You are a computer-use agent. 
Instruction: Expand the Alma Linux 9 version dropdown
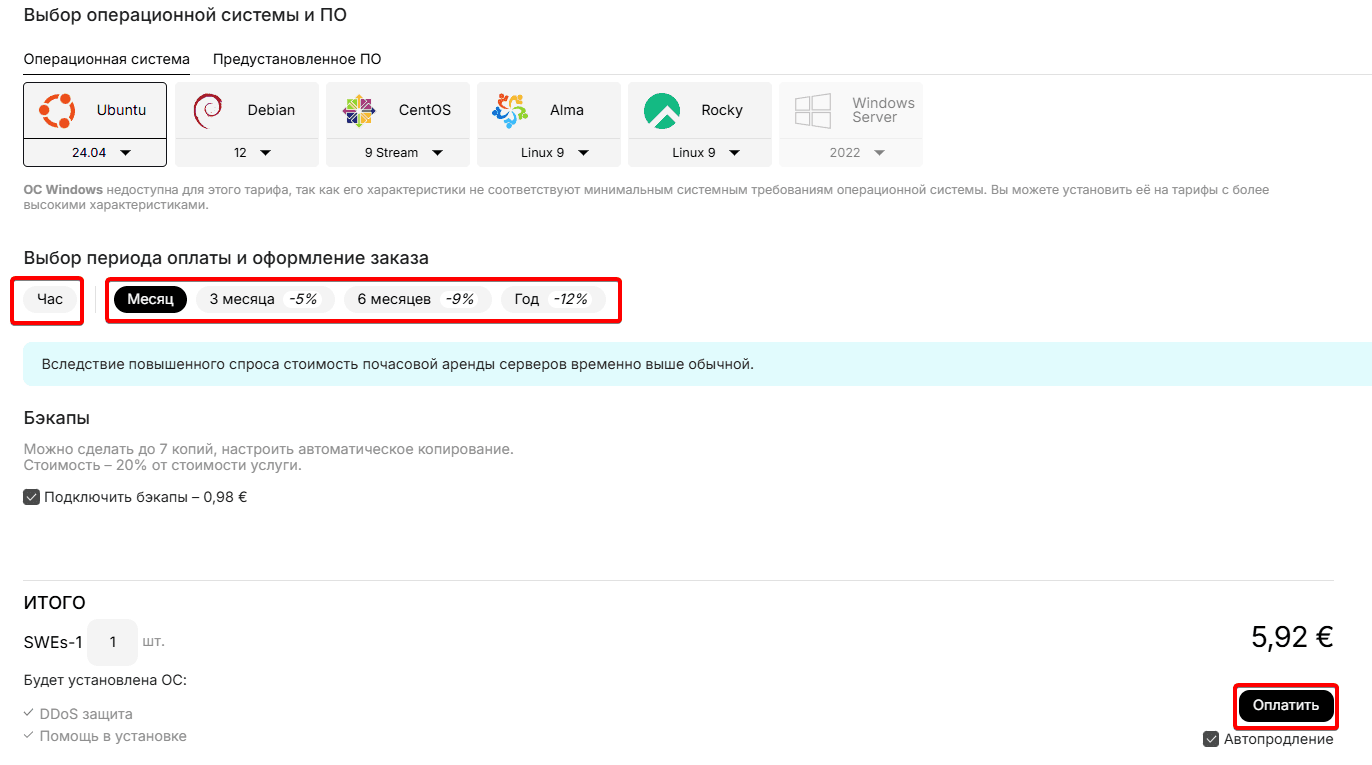549,153
